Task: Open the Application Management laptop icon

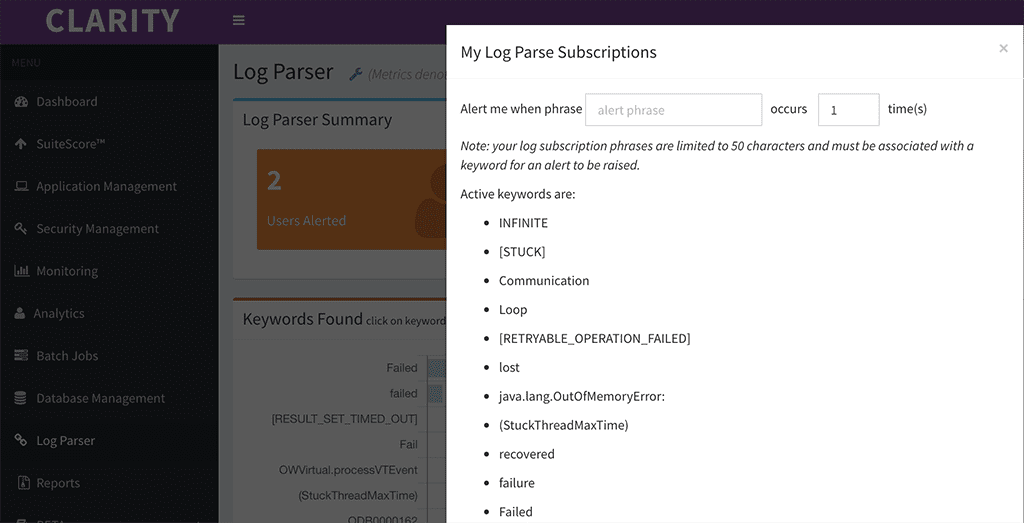Action: (x=22, y=186)
